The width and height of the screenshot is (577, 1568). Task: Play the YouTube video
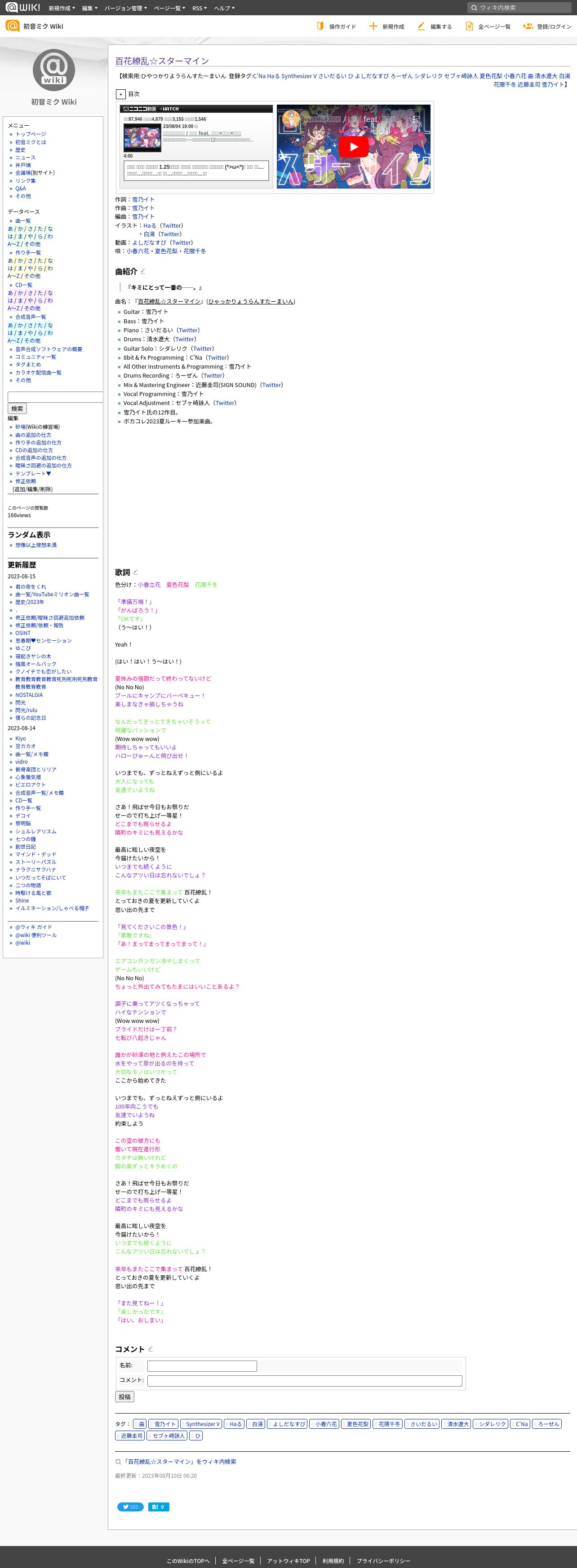coord(353,147)
